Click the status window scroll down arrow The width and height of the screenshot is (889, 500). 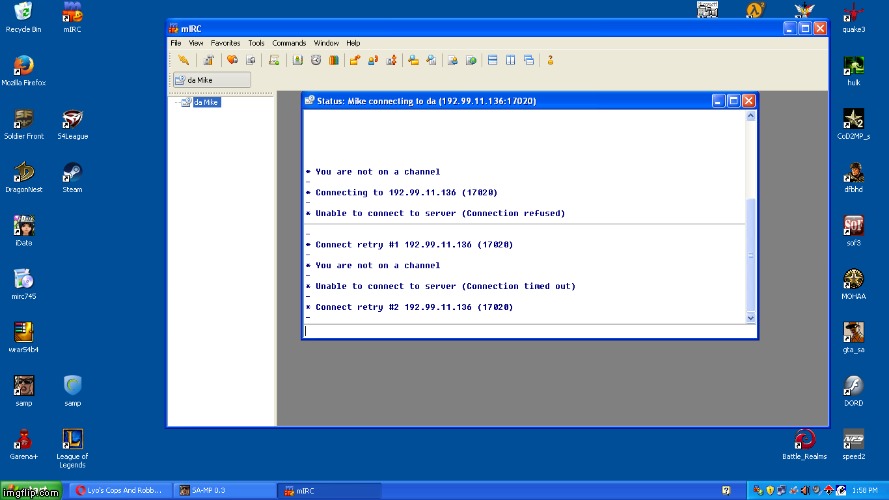[751, 317]
